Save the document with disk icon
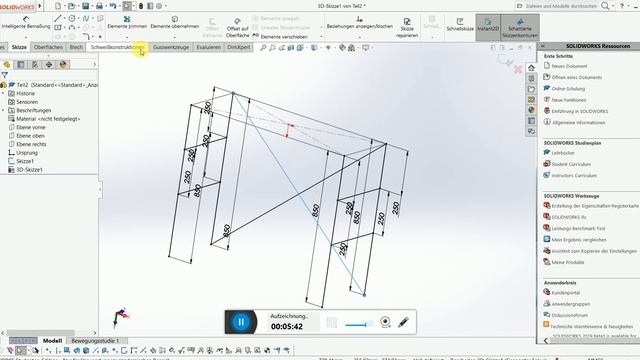640x360 pixels. tap(85, 6)
